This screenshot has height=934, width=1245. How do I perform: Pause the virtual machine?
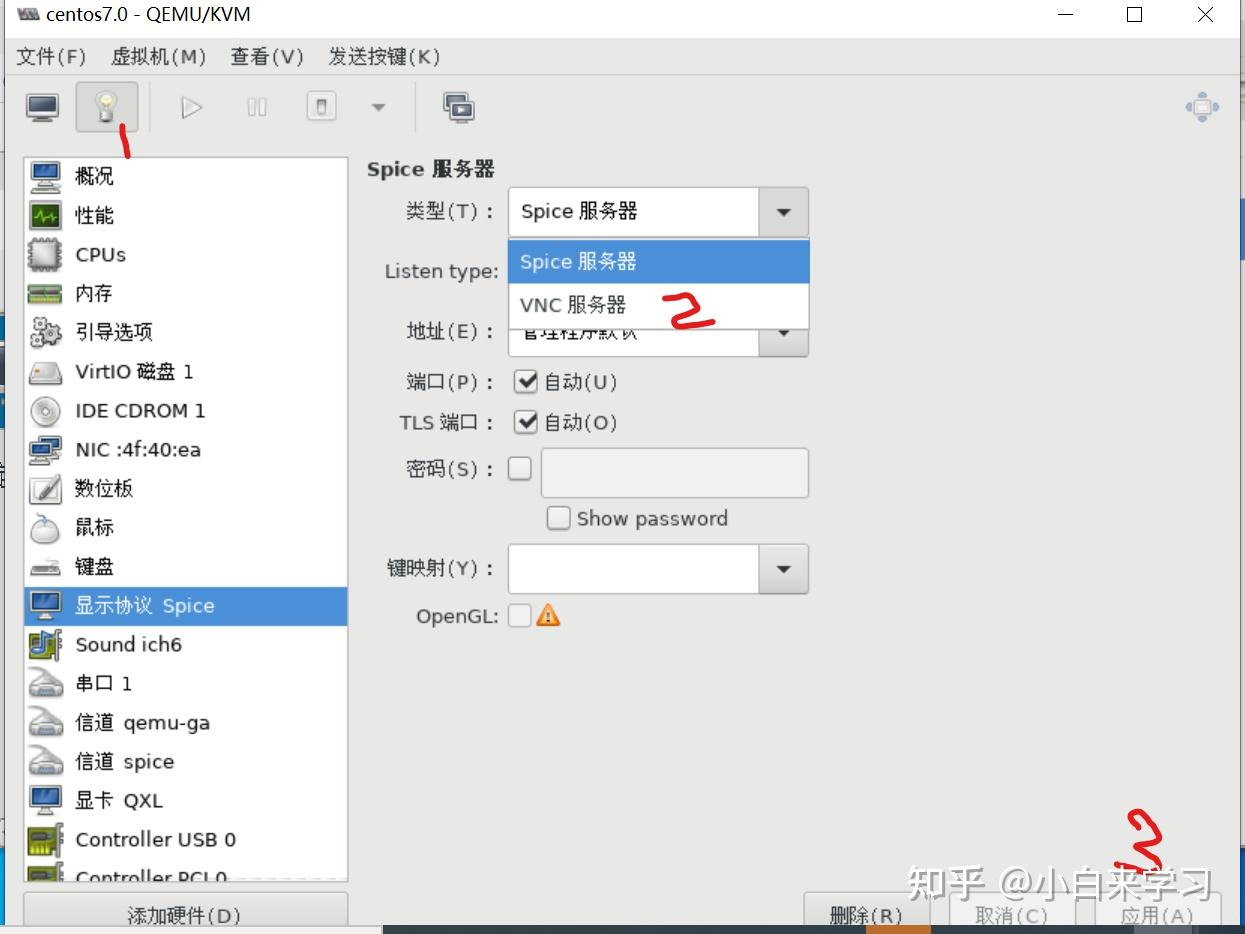pos(256,107)
